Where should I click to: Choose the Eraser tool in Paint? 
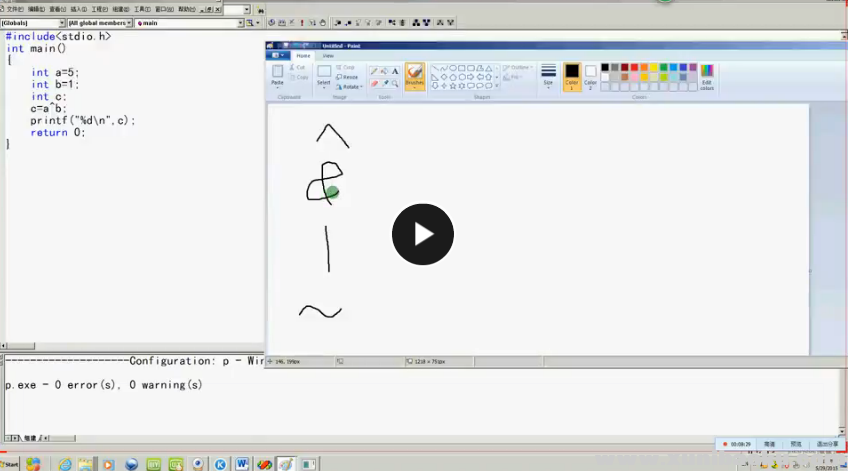click(374, 84)
